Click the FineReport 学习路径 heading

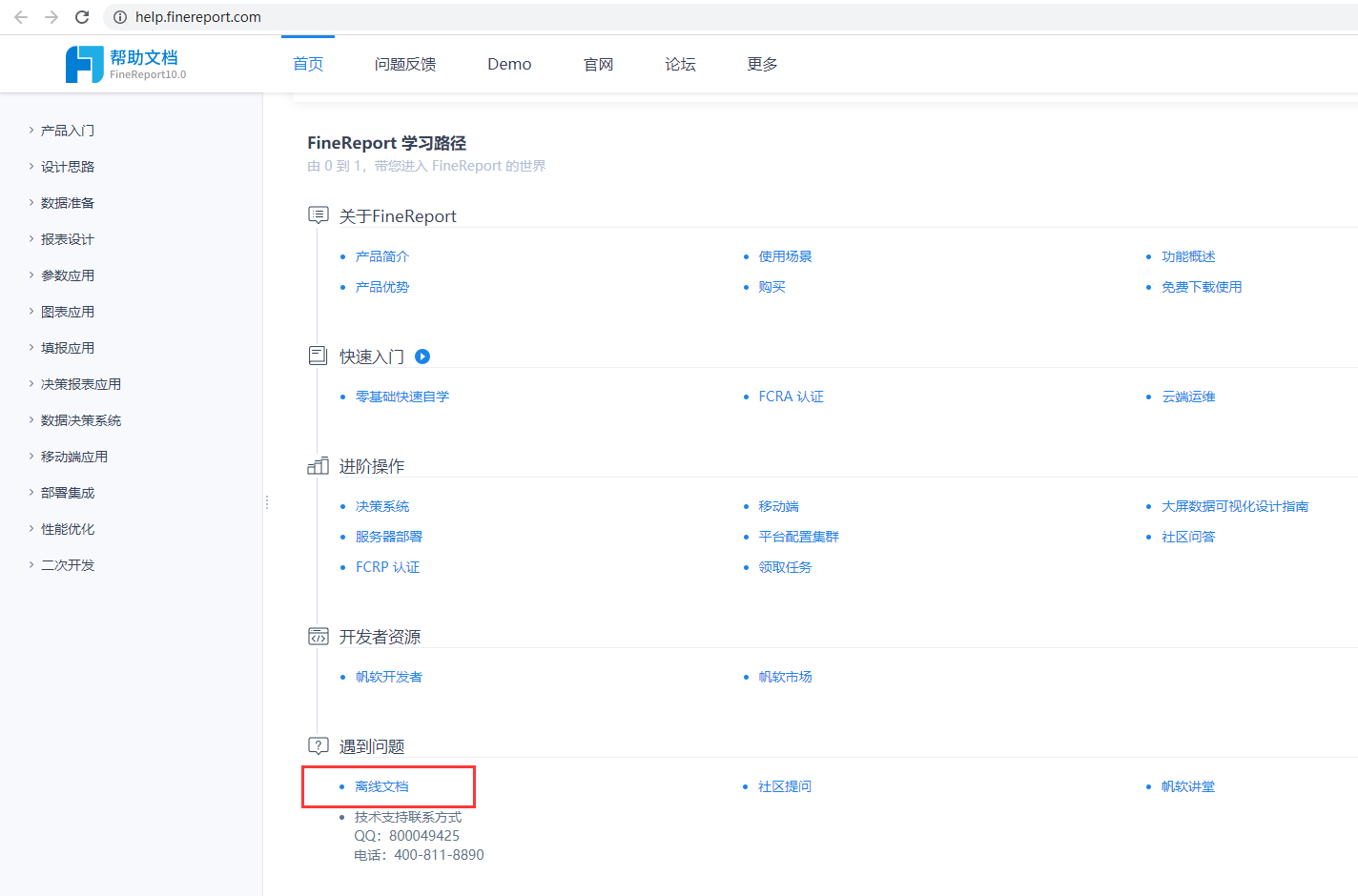[386, 143]
